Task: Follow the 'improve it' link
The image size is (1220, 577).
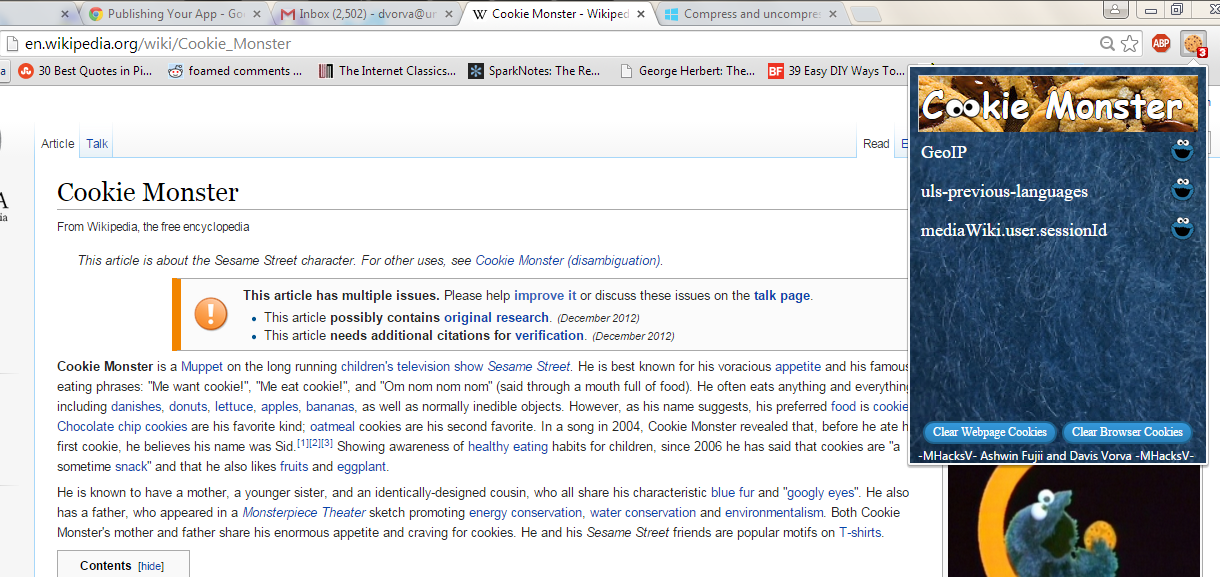Action: pos(545,295)
